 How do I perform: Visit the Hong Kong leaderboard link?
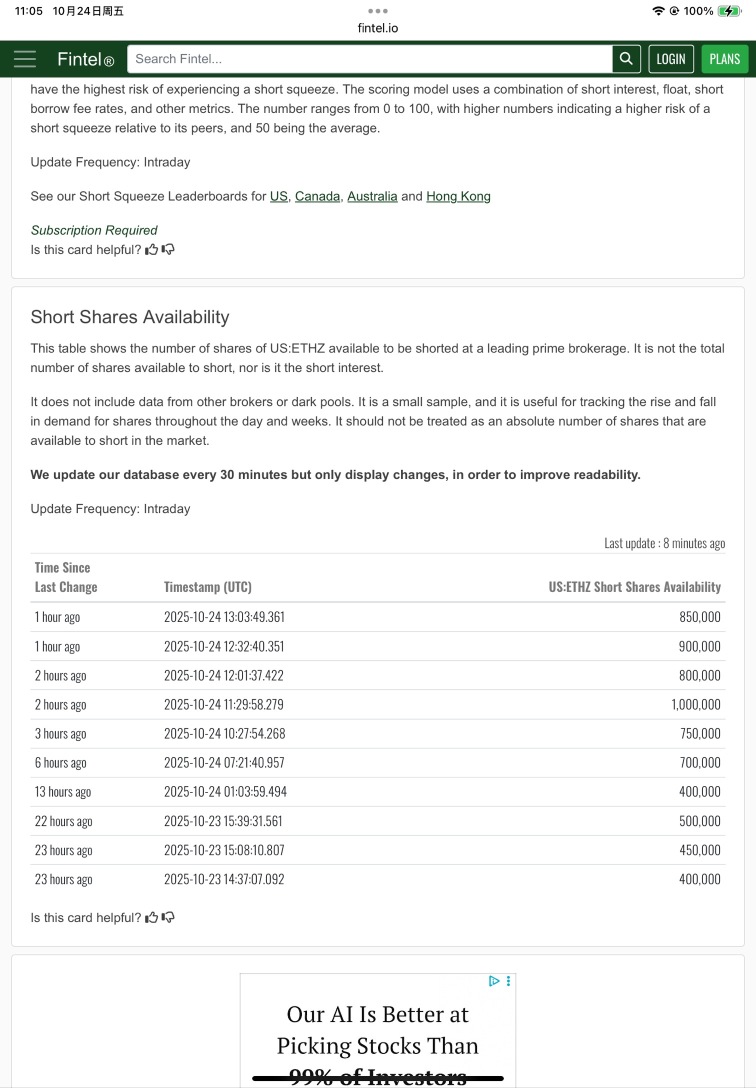click(x=458, y=197)
